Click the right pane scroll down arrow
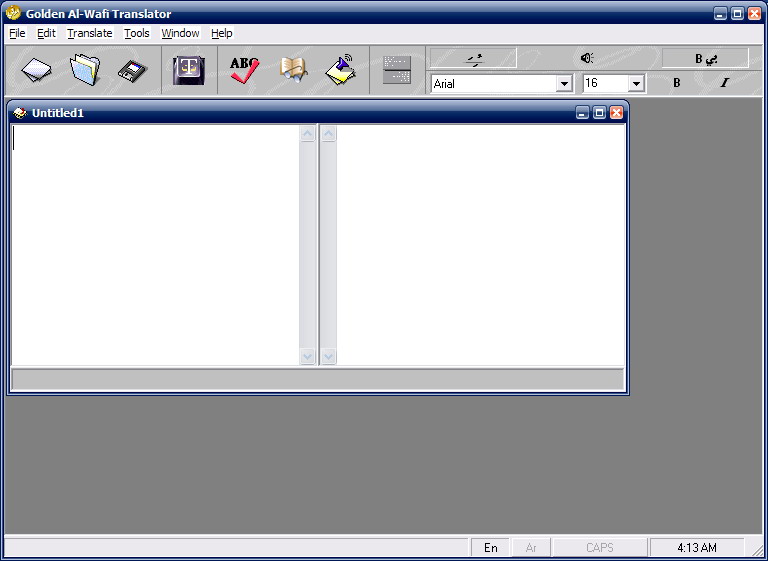The height and width of the screenshot is (561, 768). [x=329, y=356]
